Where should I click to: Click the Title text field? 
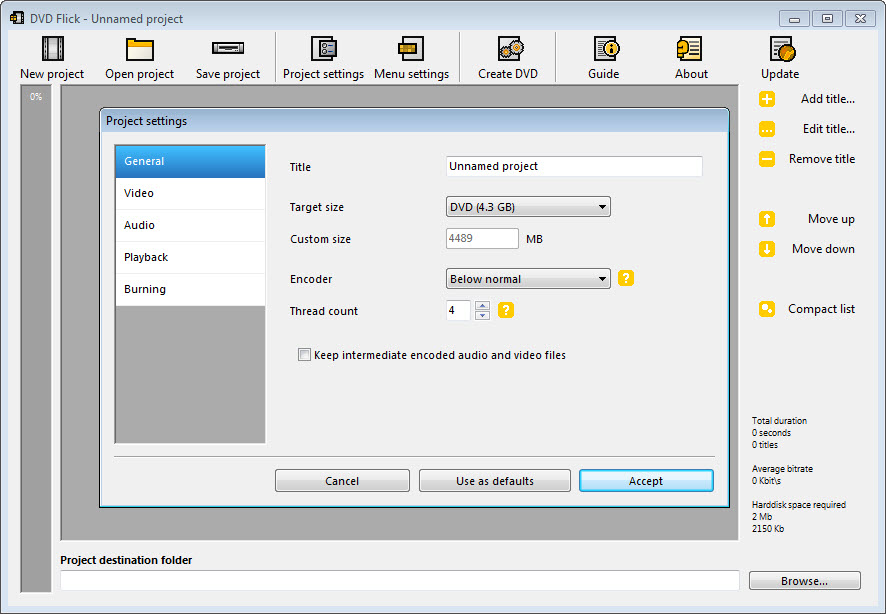574,166
